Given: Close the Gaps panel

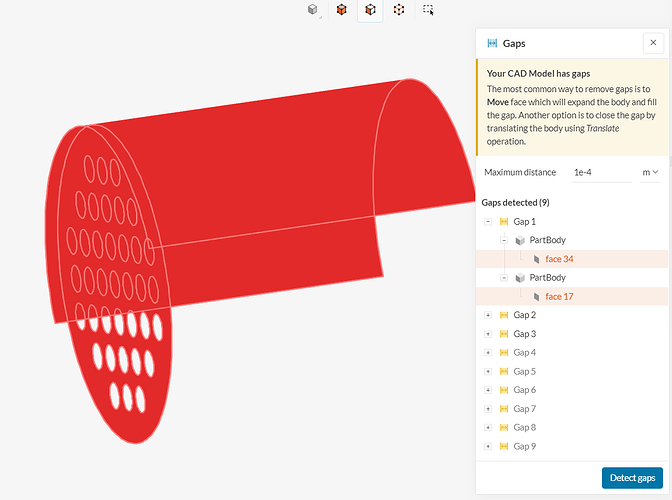Looking at the screenshot, I should coord(653,43).
